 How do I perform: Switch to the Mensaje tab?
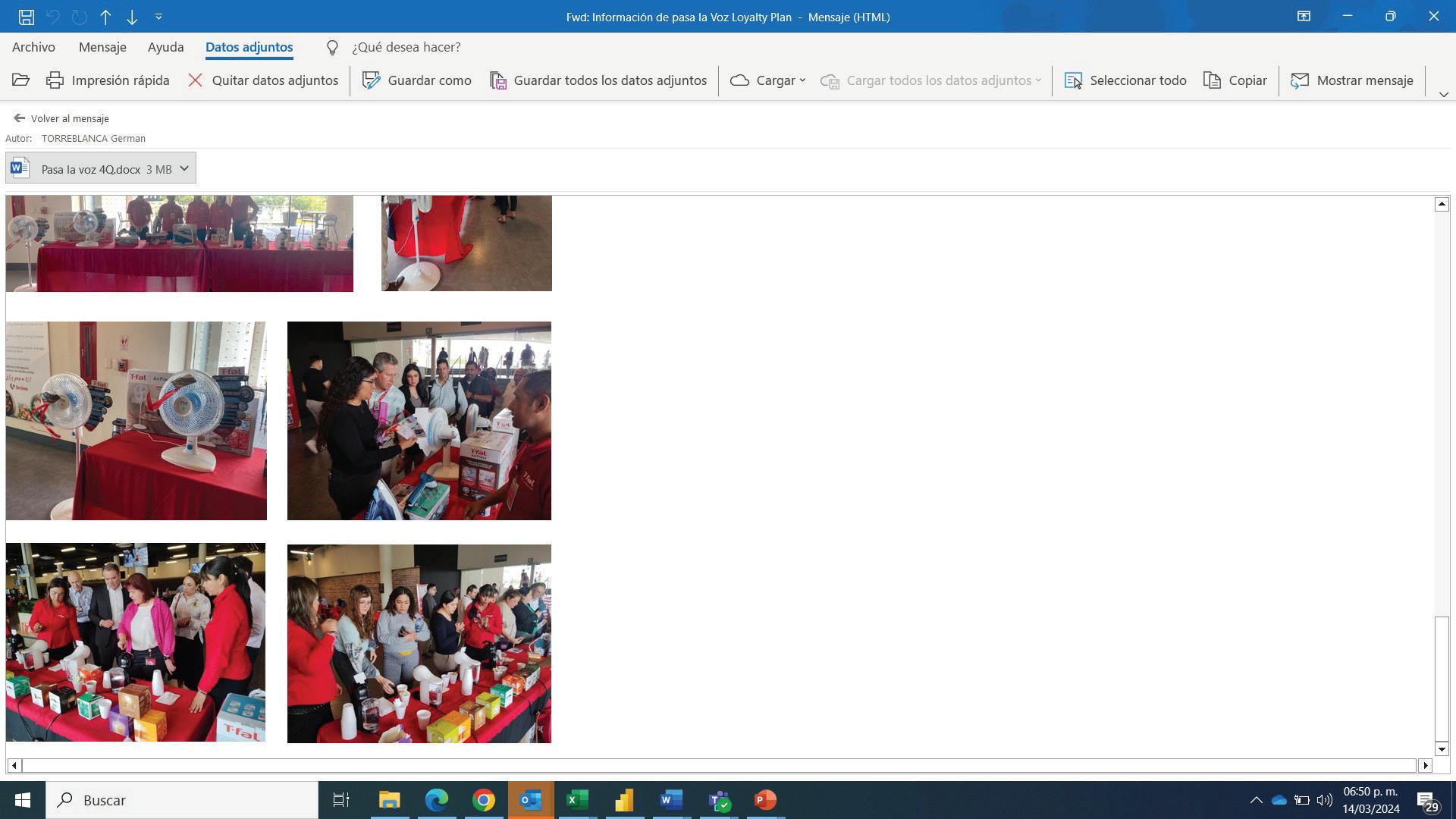tap(102, 47)
